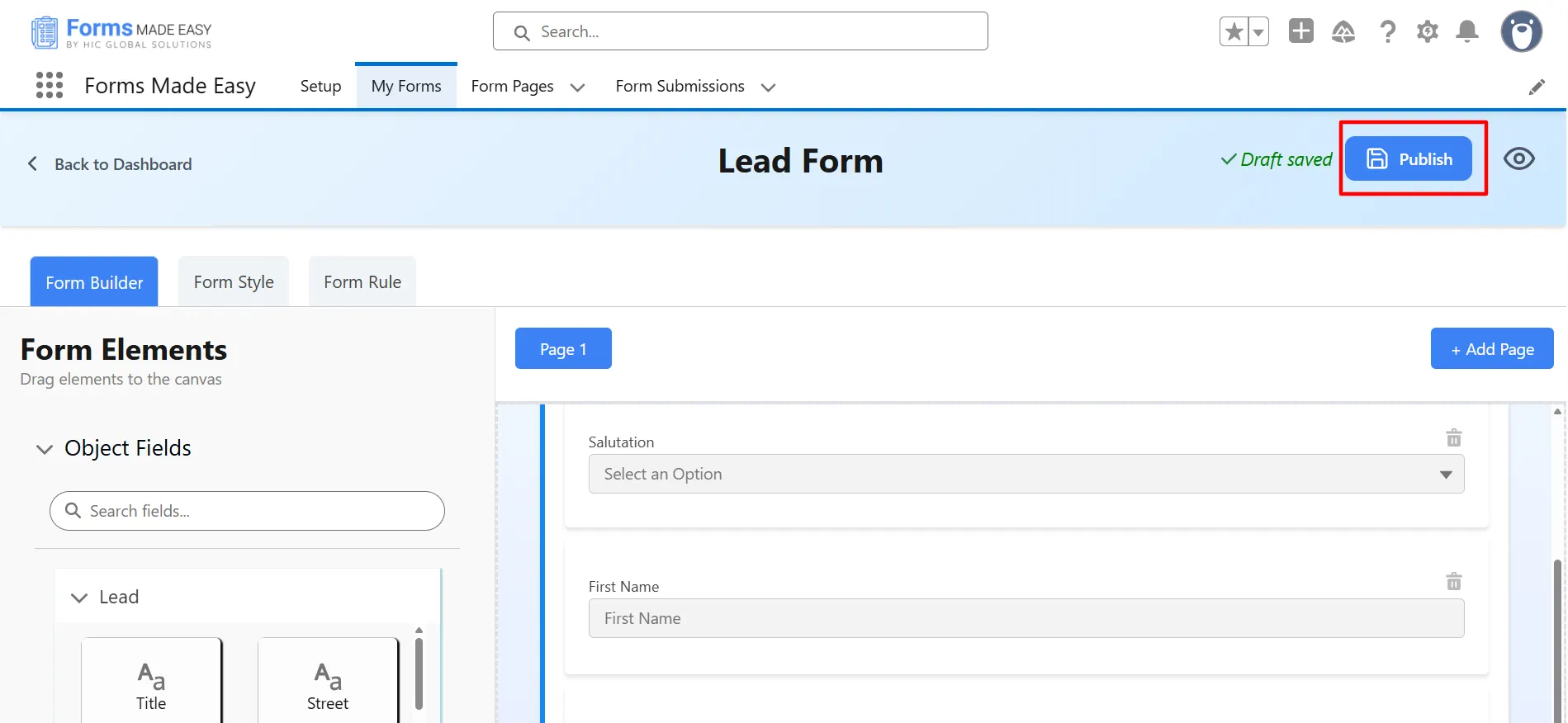
Task: Collapse the Lead fields group
Action: (x=79, y=598)
